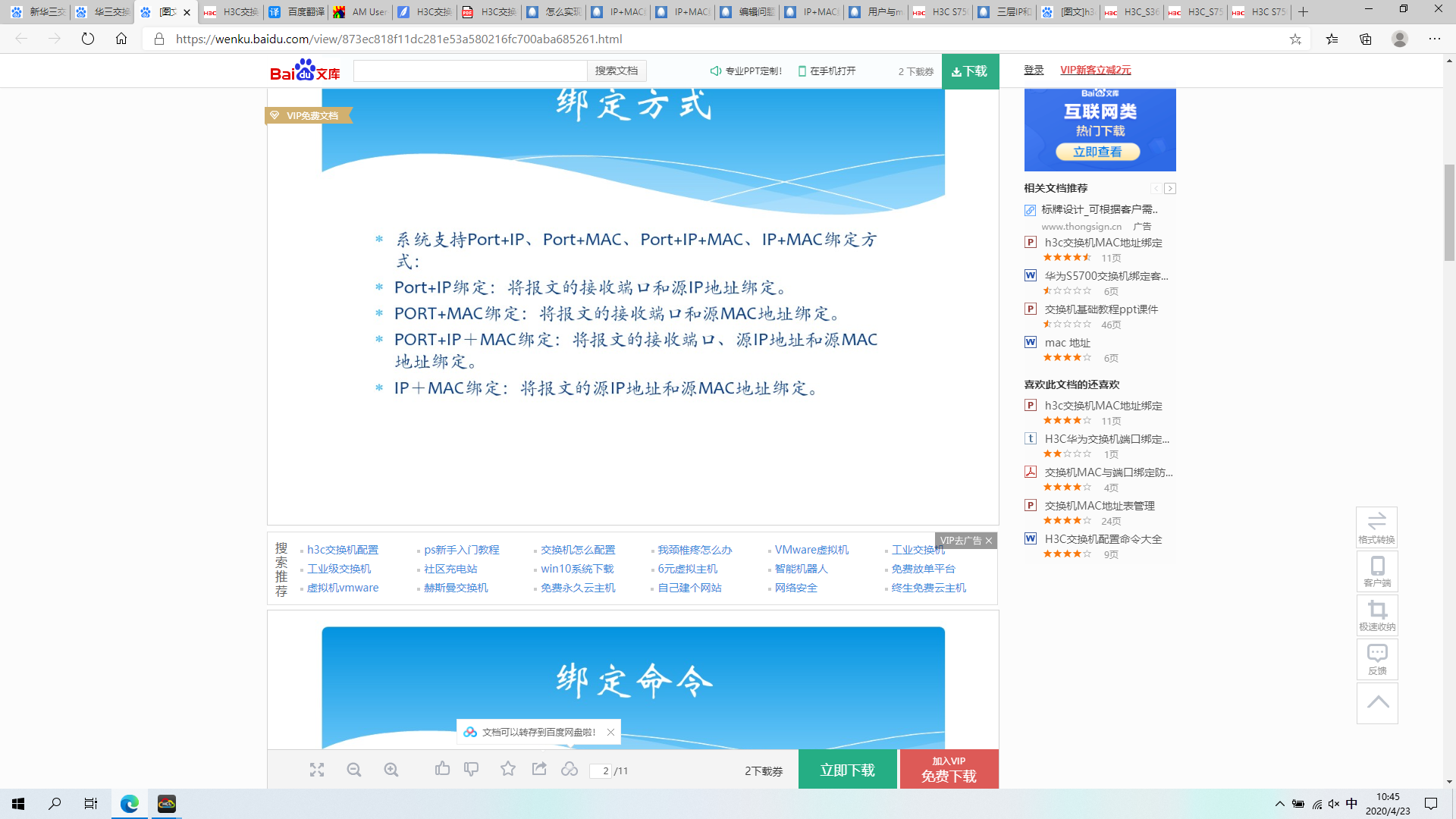This screenshot has height=819, width=1456.
Task: Click the document search input field
Action: click(x=470, y=71)
